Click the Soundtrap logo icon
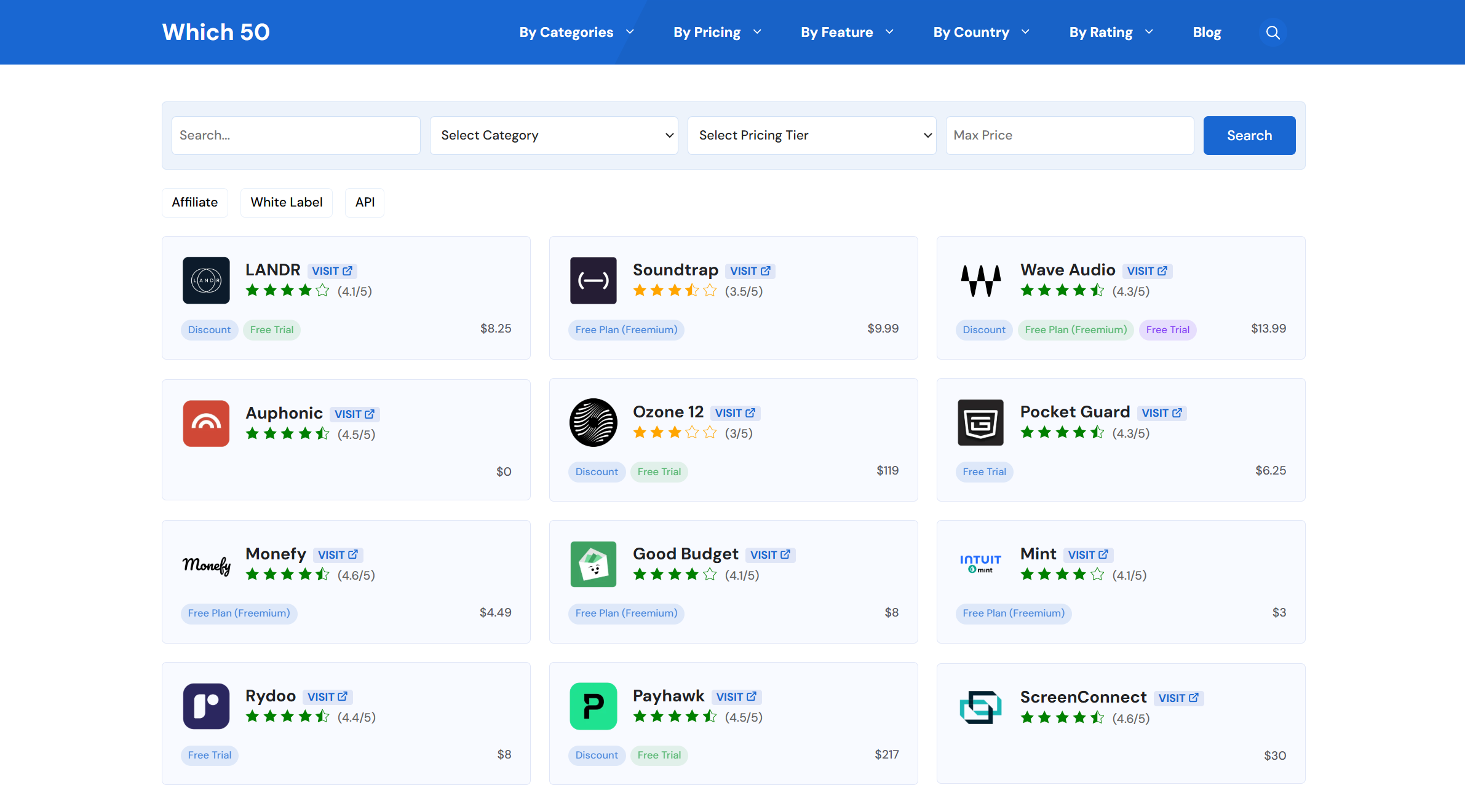1465x812 pixels. click(x=594, y=280)
